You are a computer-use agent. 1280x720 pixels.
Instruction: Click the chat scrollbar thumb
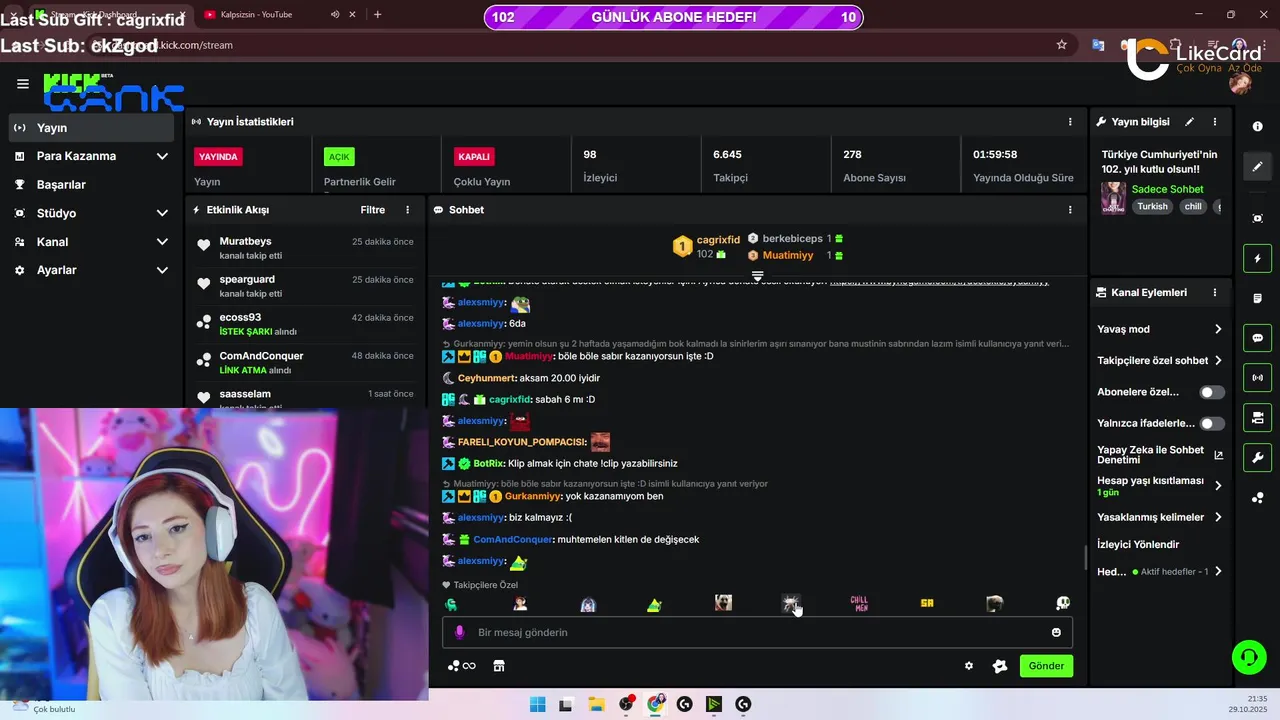1085,559
